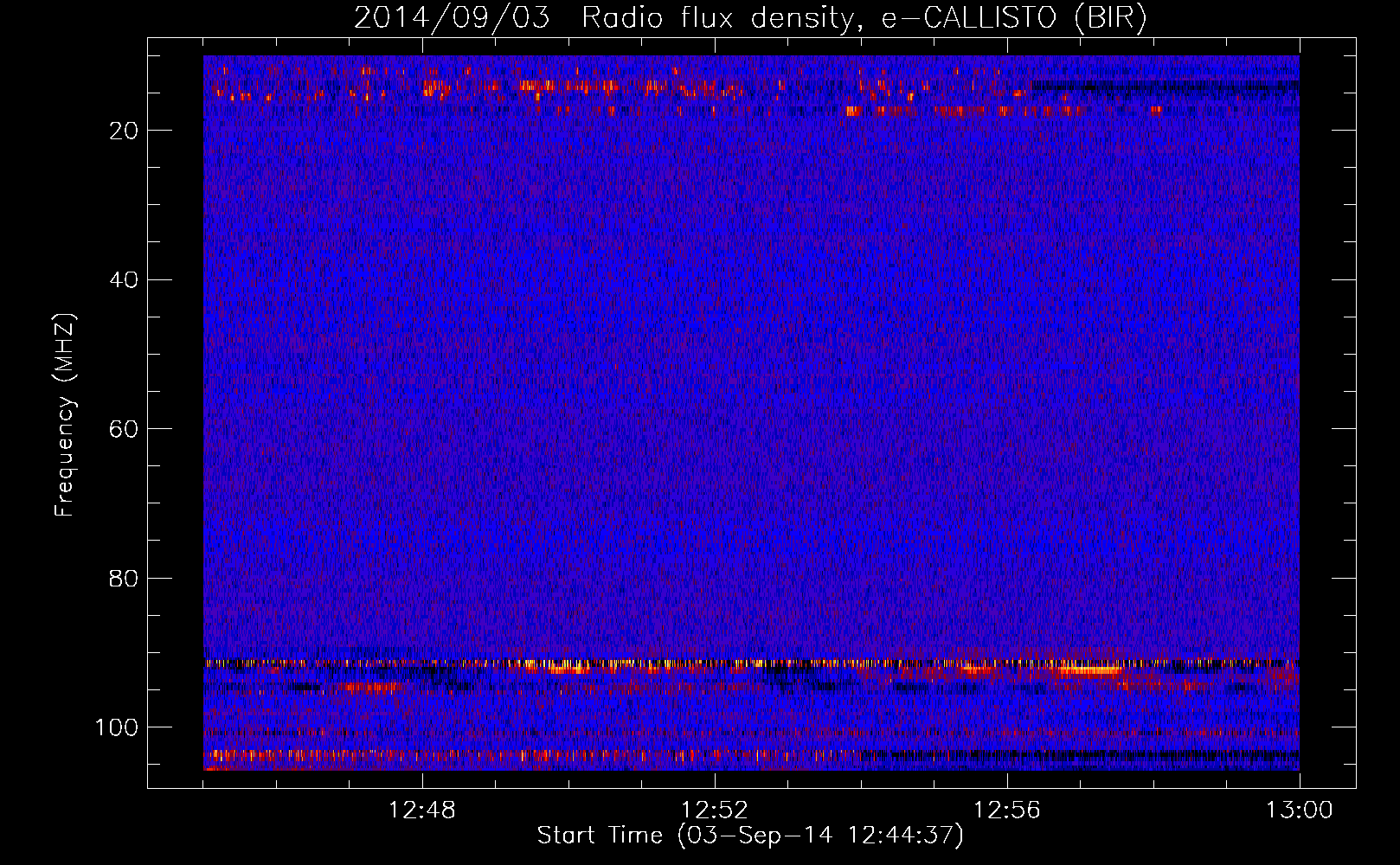
Task: Click the 20 frequency tick label
Action: point(125,131)
